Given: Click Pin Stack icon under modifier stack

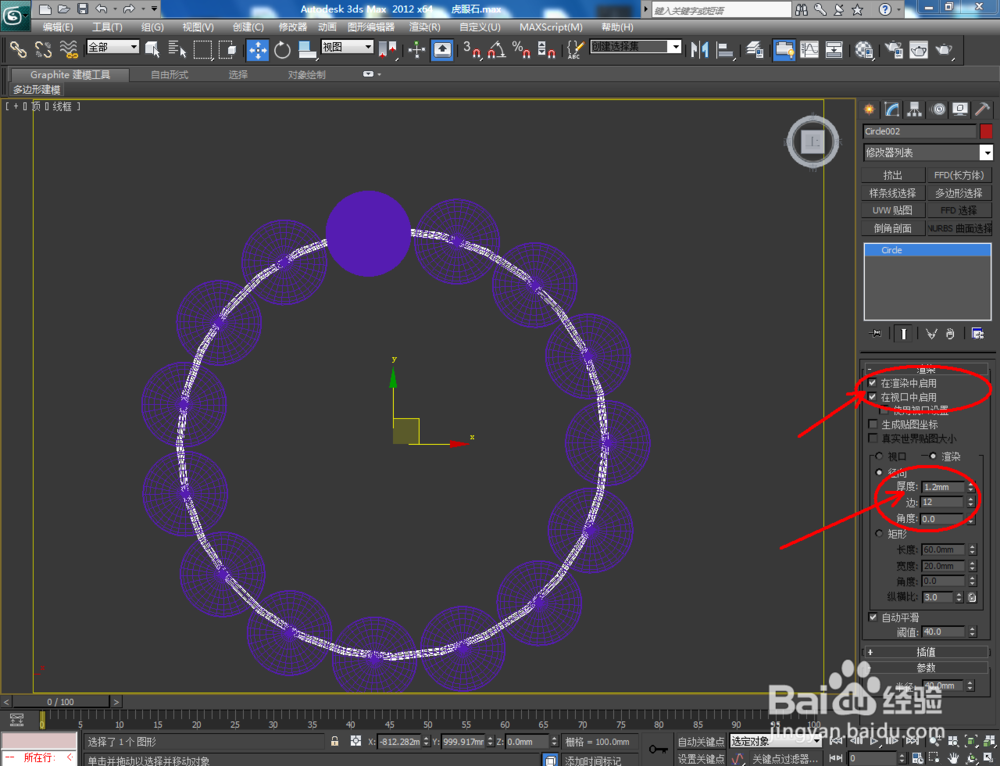Looking at the screenshot, I should pyautogui.click(x=875, y=334).
